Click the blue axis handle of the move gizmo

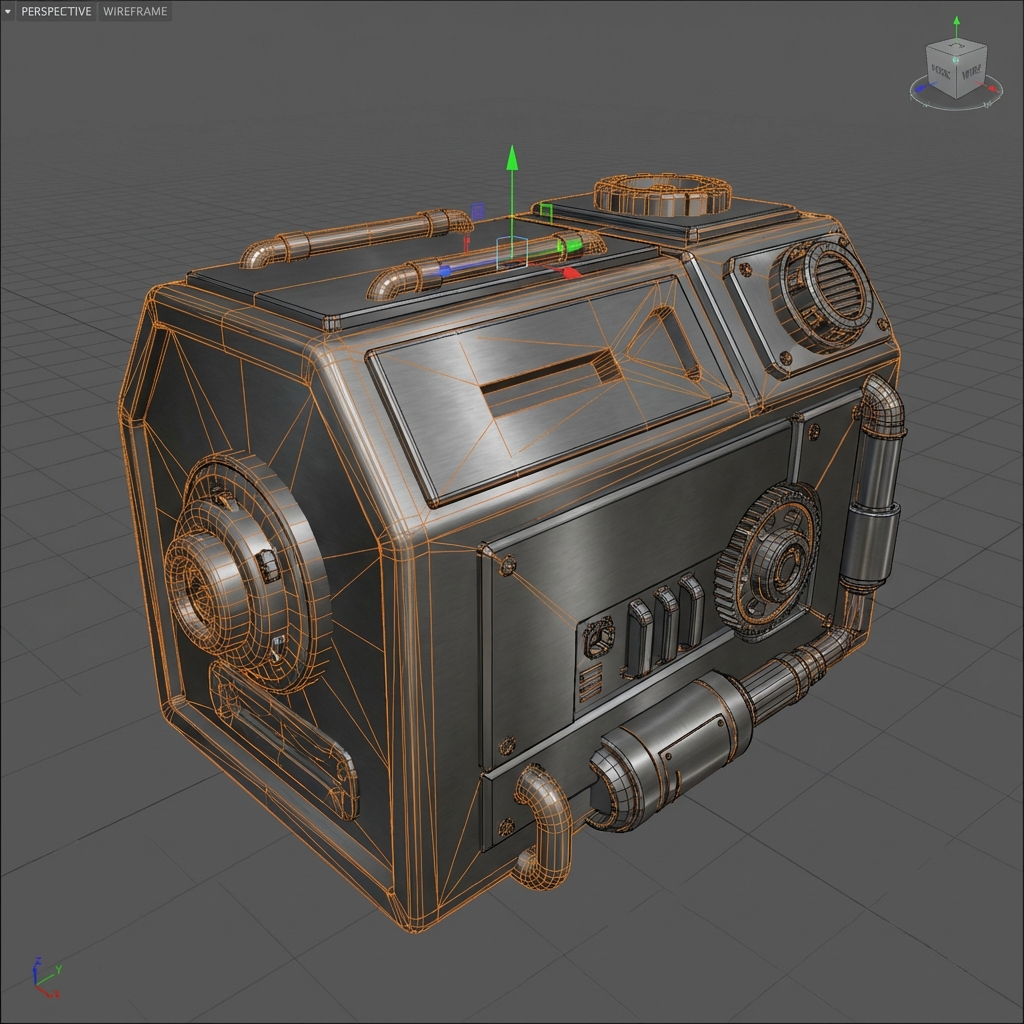(446, 269)
